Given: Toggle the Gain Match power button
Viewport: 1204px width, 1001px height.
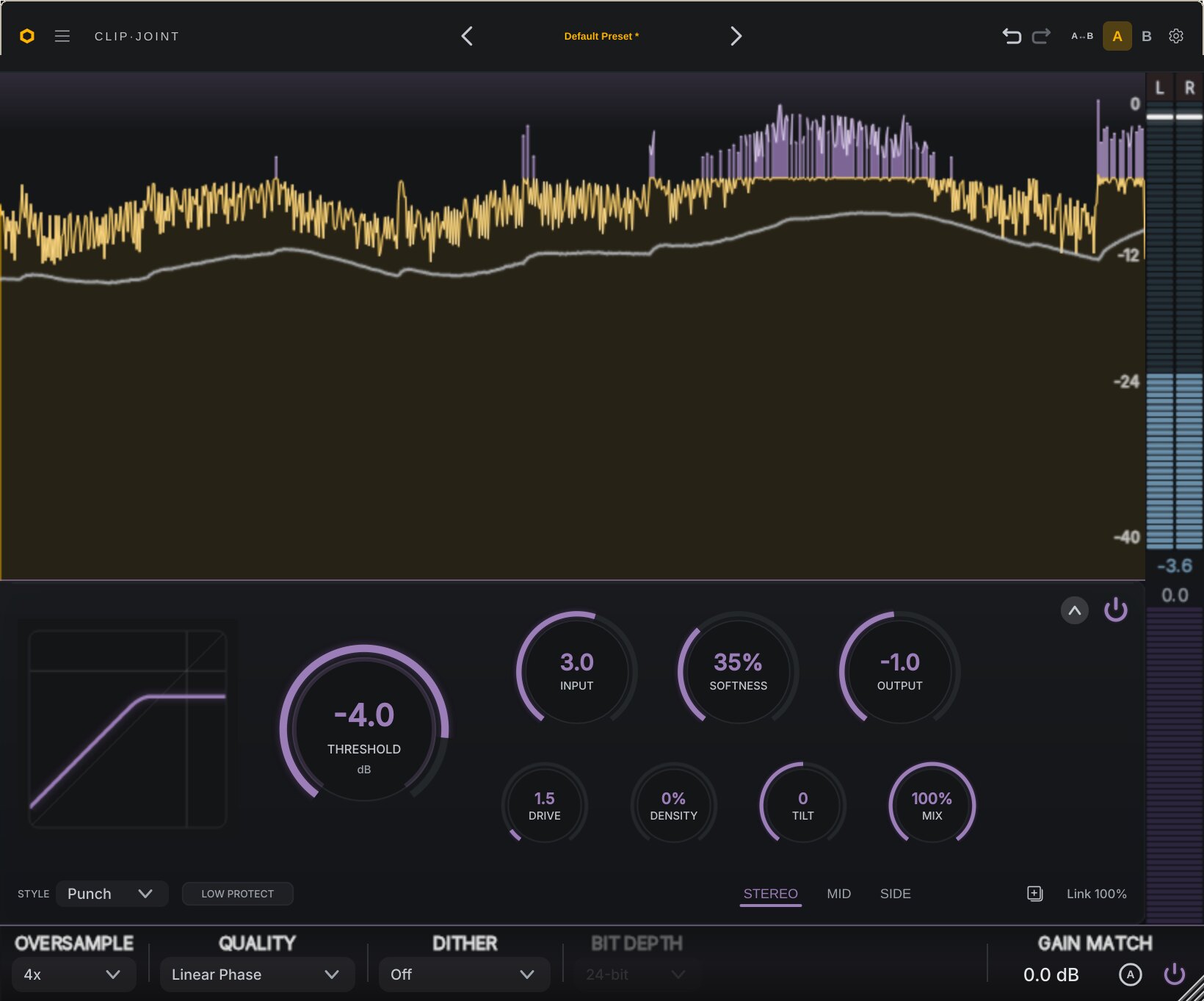Looking at the screenshot, I should (1175, 975).
